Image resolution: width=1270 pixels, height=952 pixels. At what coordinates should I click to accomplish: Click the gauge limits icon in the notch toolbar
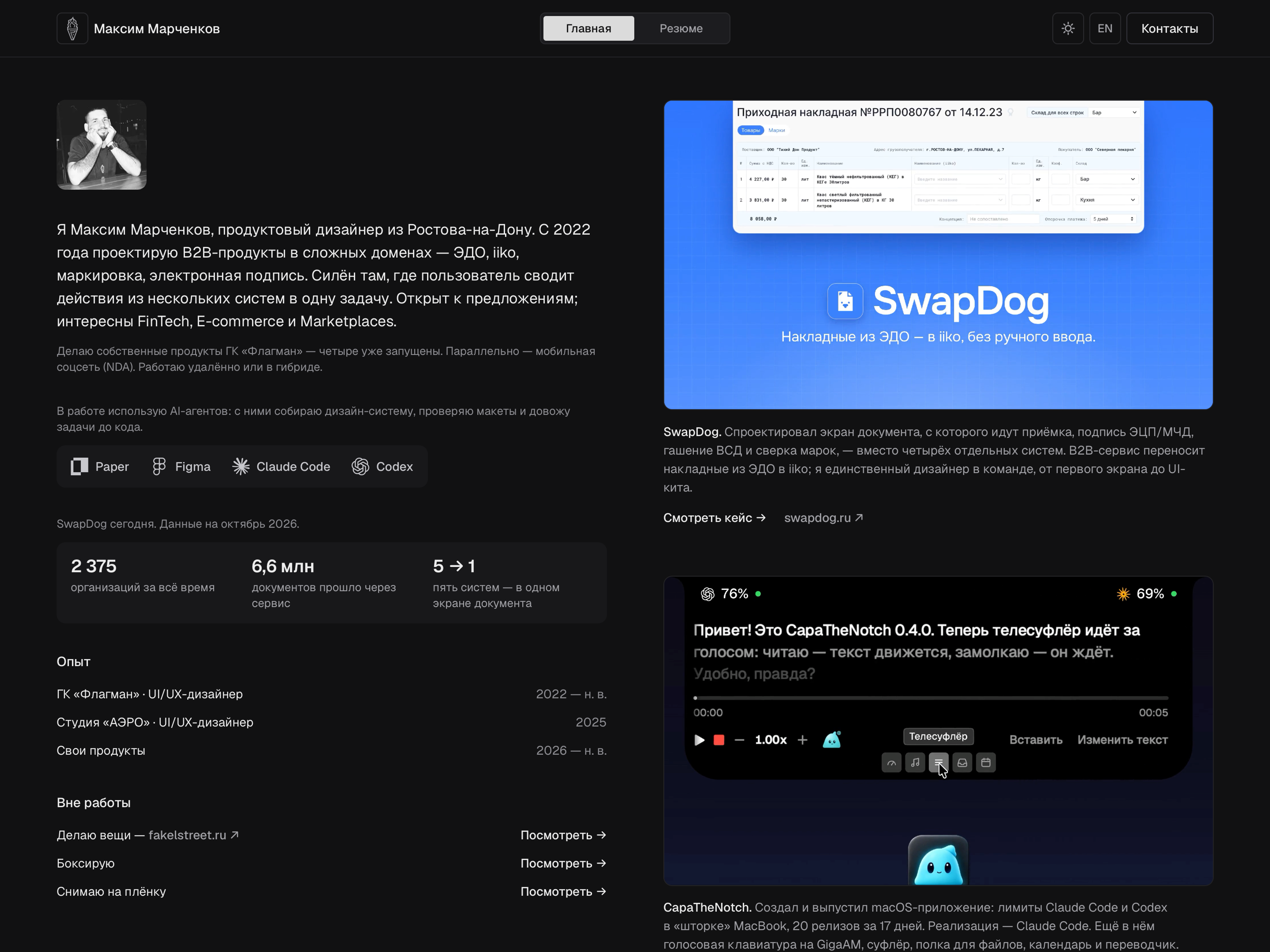click(891, 763)
